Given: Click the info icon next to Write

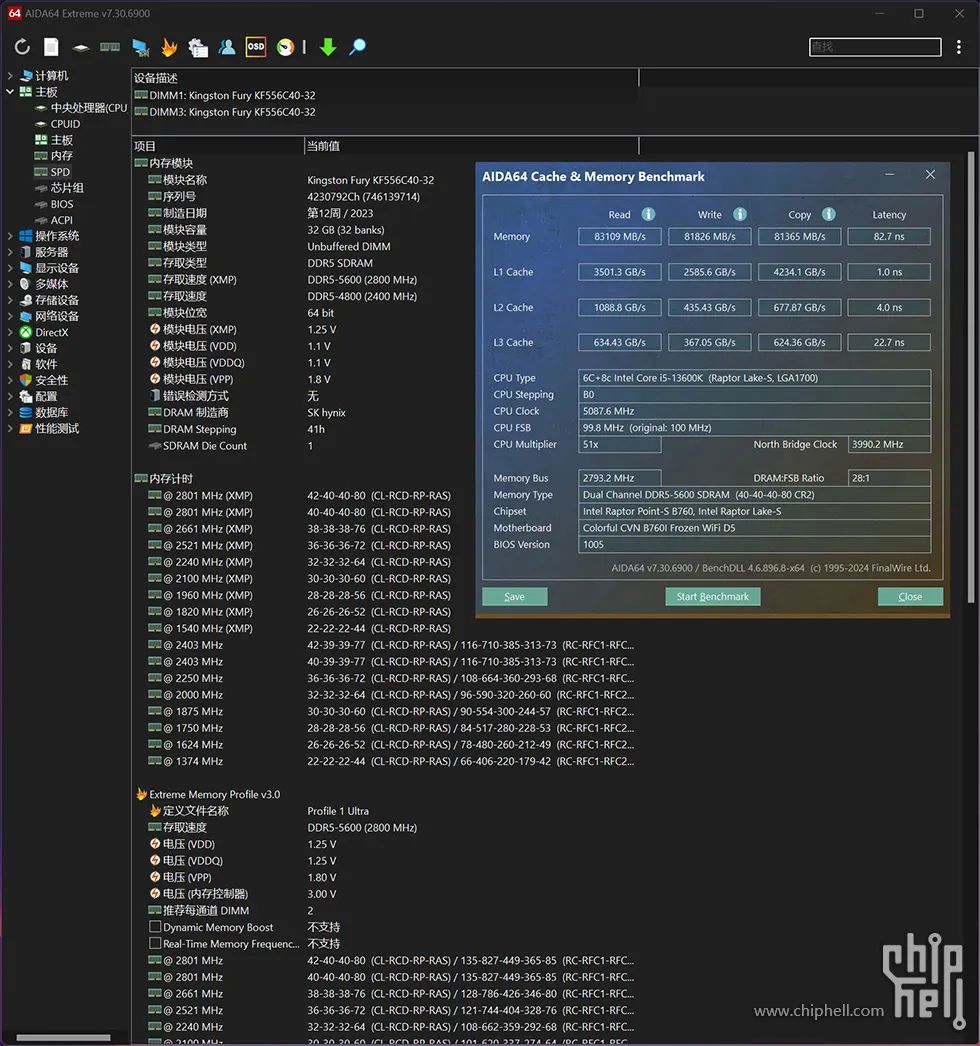Looking at the screenshot, I should point(740,214).
